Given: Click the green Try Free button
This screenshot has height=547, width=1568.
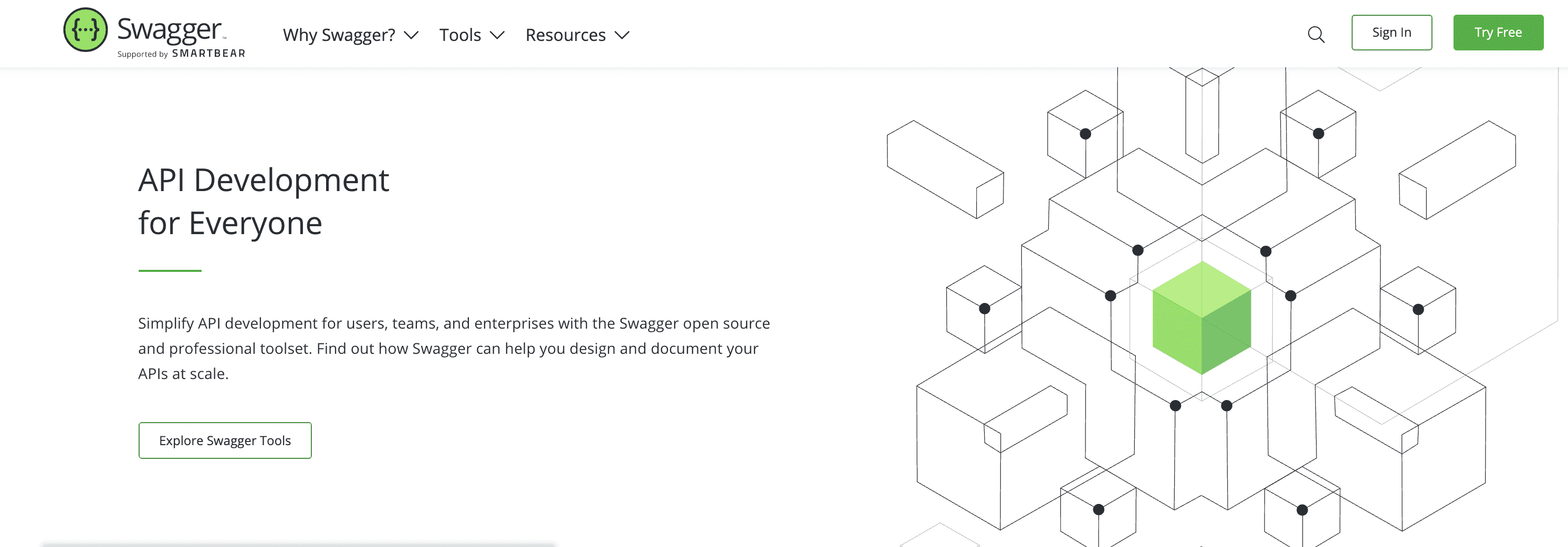Looking at the screenshot, I should tap(1498, 33).
